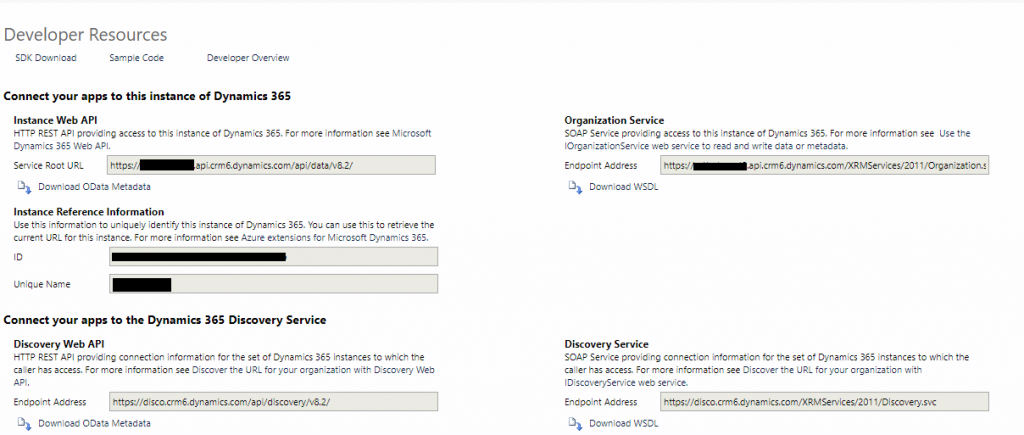This screenshot has height=435, width=1024.
Task: Click the Discovery Web API heading
Action: point(59,344)
